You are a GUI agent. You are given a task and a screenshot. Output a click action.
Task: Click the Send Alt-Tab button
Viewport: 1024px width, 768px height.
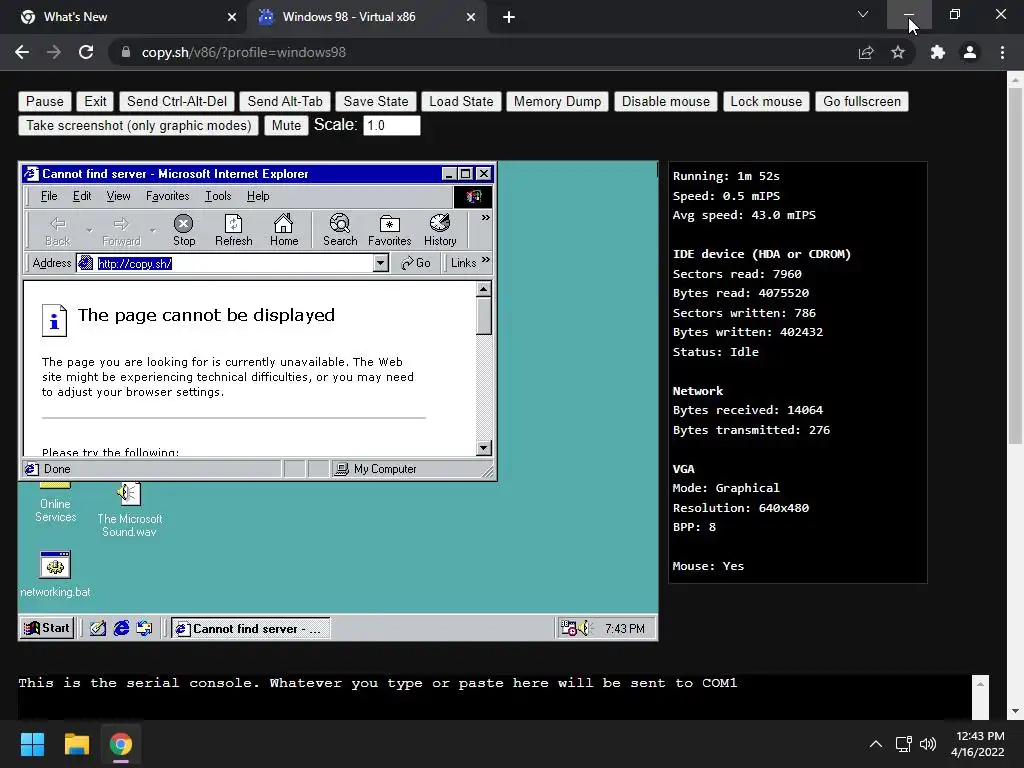pyautogui.click(x=285, y=101)
